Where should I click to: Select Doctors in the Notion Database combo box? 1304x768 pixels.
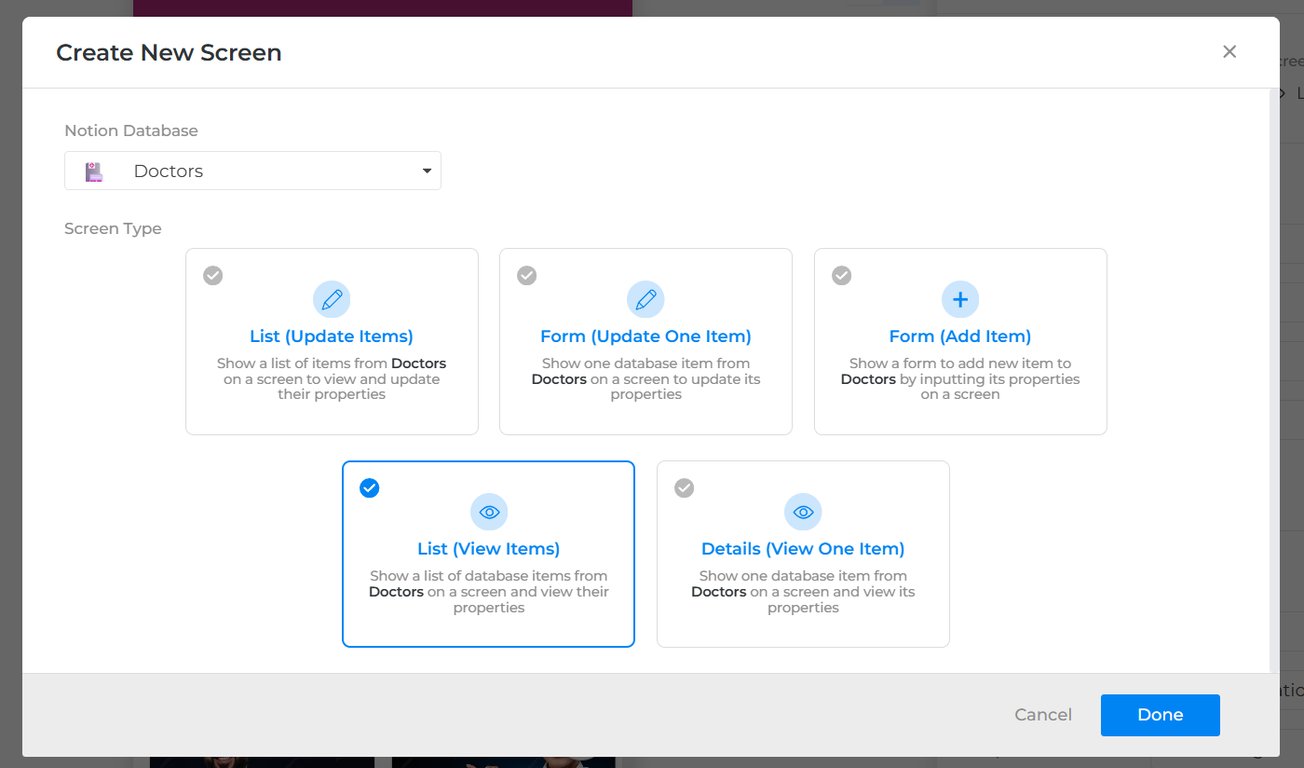253,171
